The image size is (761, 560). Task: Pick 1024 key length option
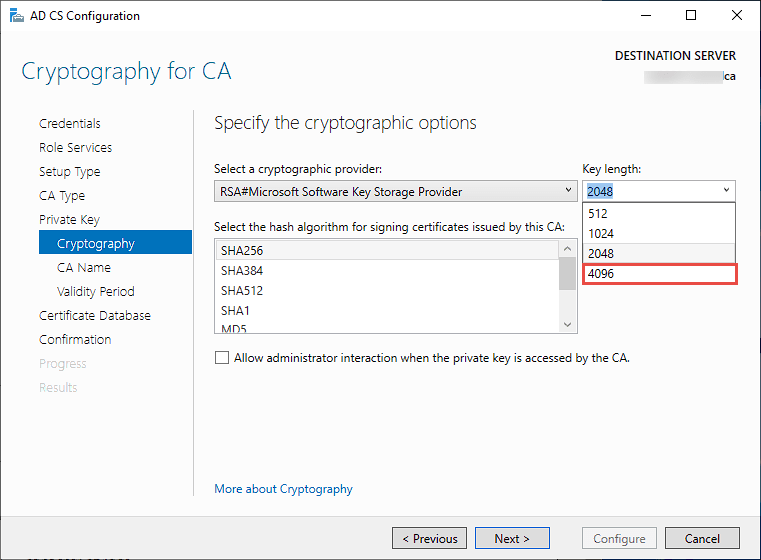(x=660, y=233)
